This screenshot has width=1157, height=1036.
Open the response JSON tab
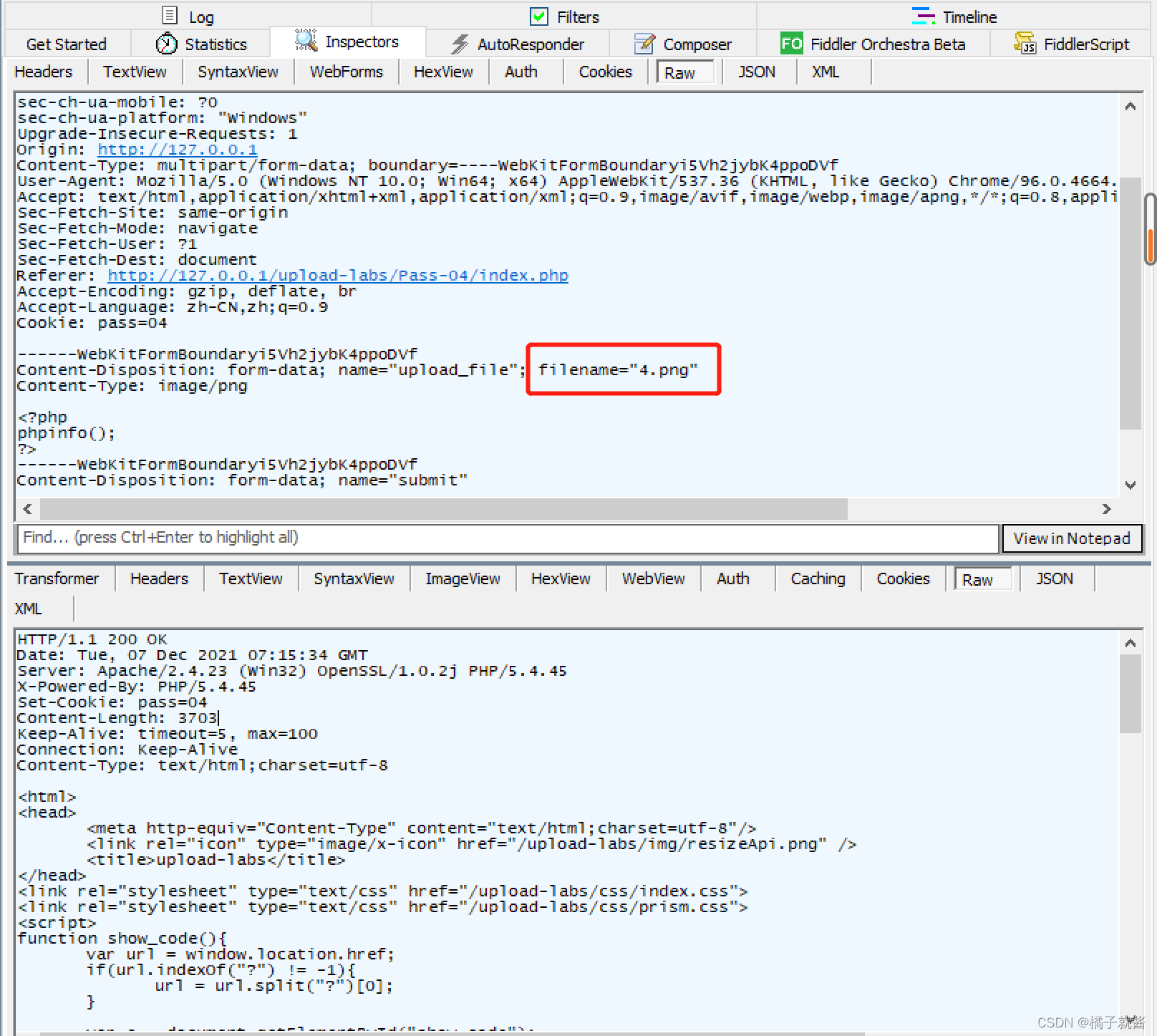[x=1055, y=578]
